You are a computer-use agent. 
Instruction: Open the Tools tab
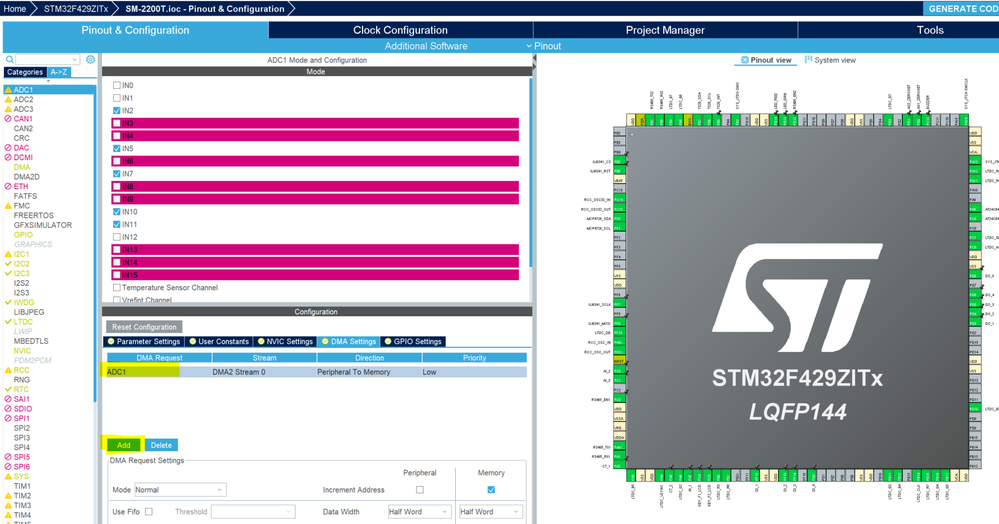[x=930, y=30]
